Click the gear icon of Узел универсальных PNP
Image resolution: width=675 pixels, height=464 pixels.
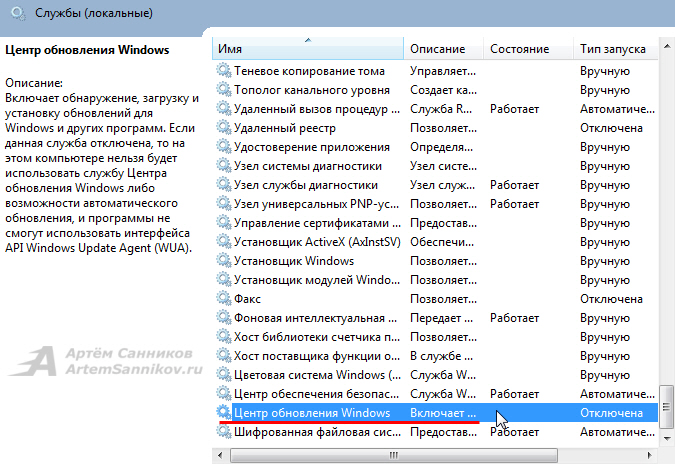[223, 203]
